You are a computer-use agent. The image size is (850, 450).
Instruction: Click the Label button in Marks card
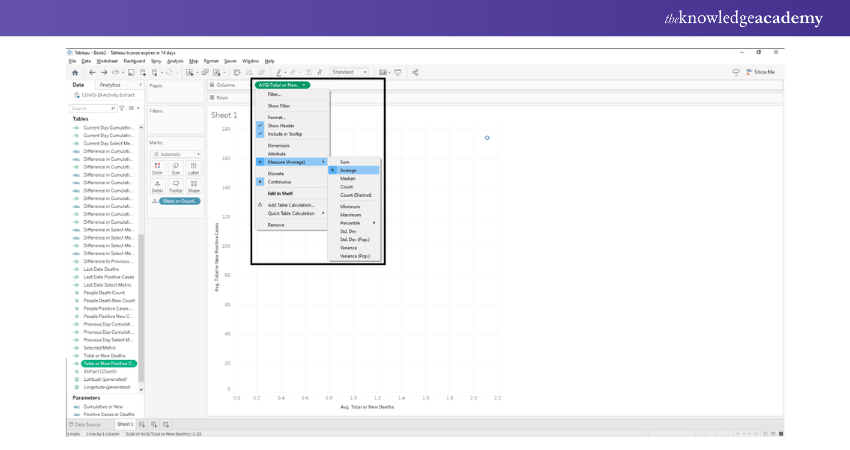coord(193,169)
